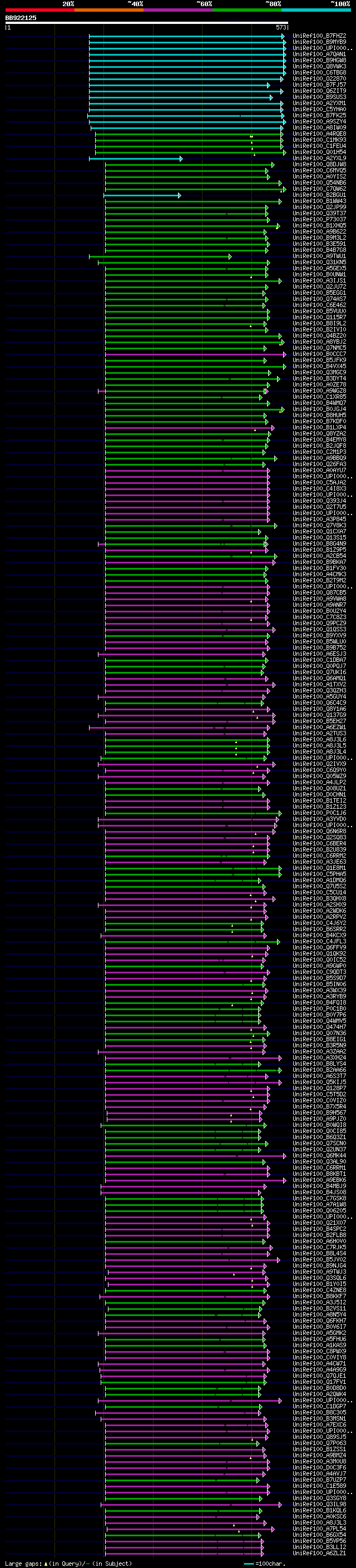Select the UniRef100_Q8DJW8 label
Viewport: 356px width, 1568px height.
[319, 164]
